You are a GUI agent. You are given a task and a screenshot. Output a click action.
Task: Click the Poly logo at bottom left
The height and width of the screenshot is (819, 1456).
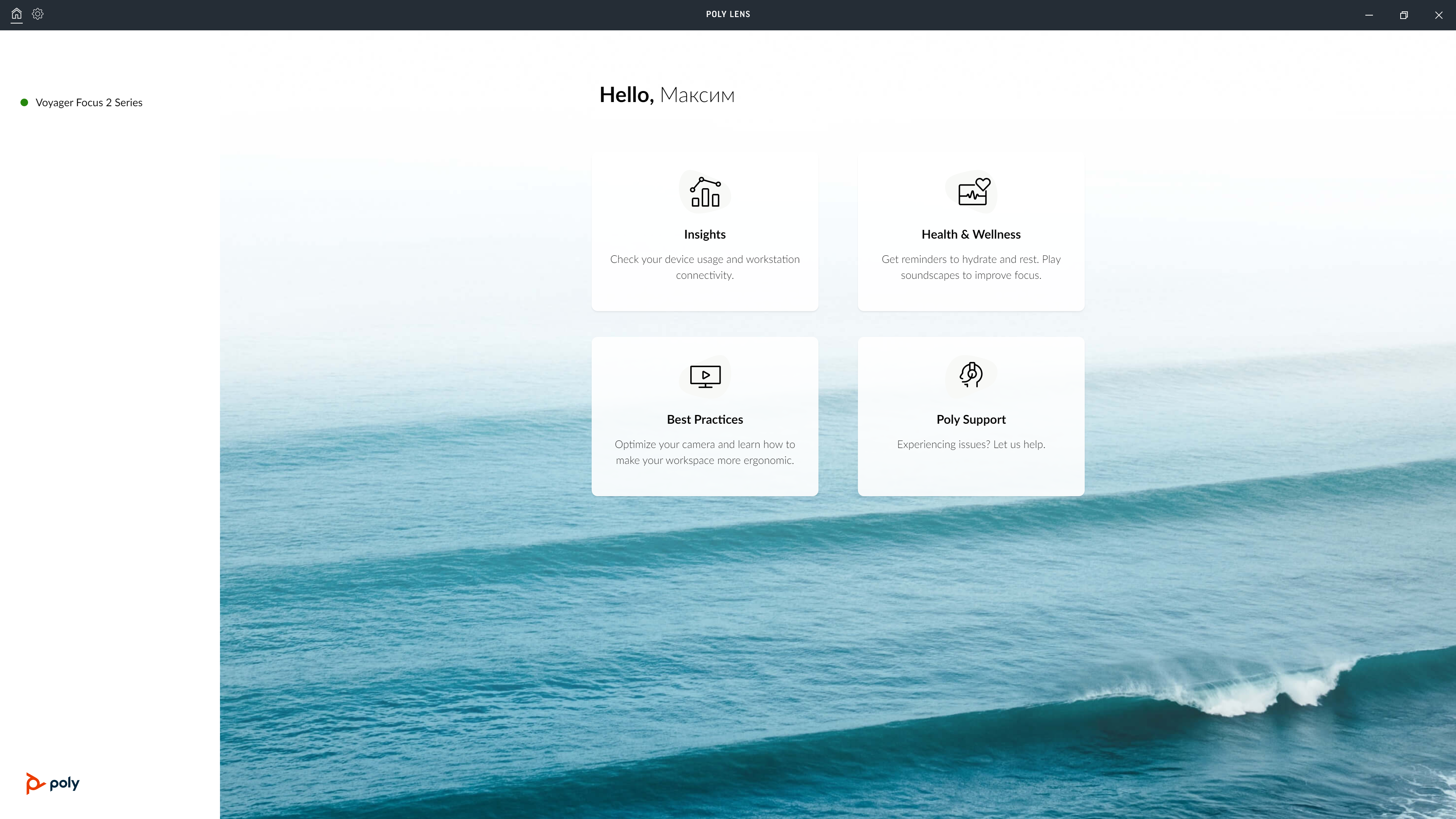click(53, 783)
